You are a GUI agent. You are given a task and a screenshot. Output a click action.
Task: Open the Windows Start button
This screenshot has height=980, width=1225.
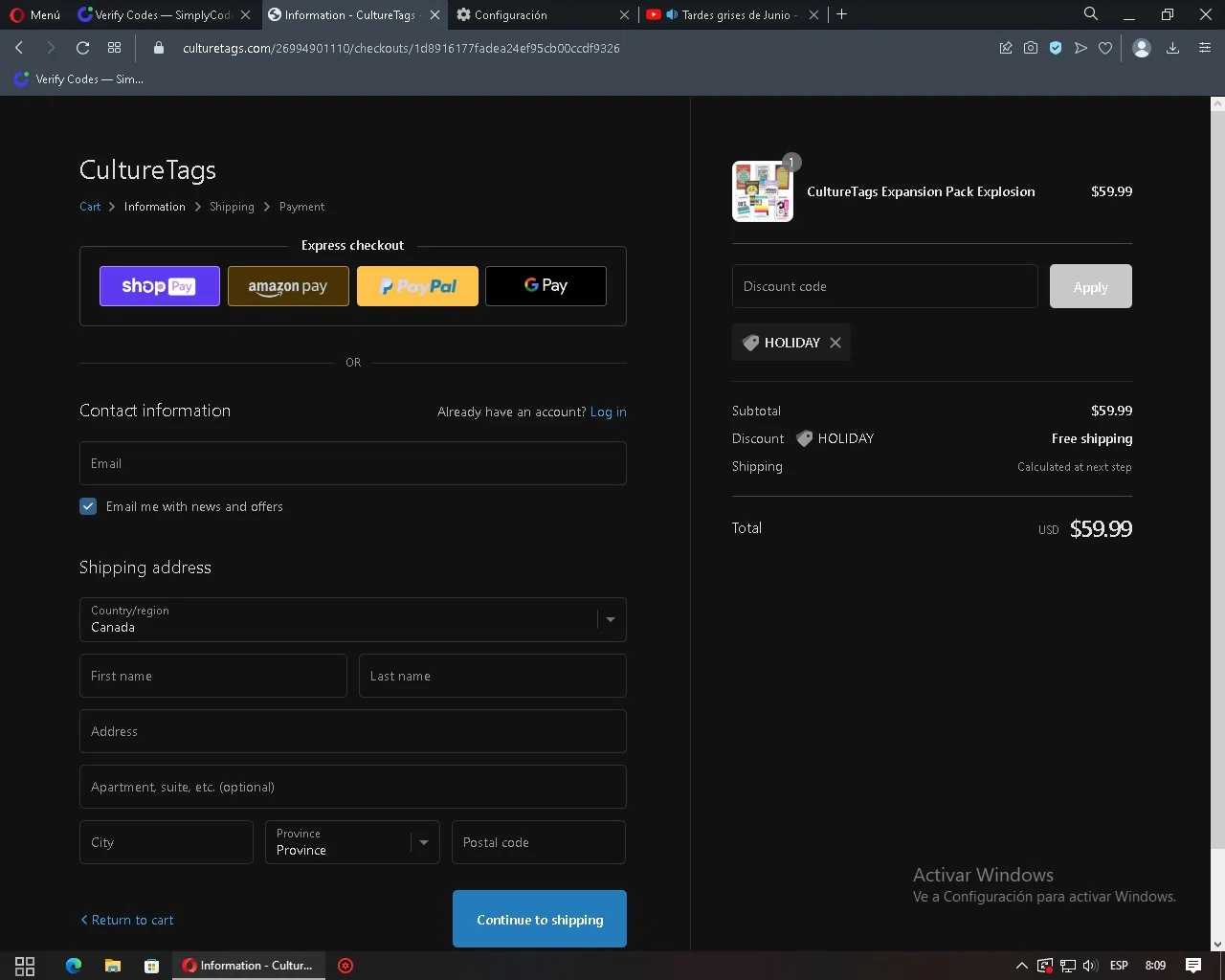[x=25, y=966]
